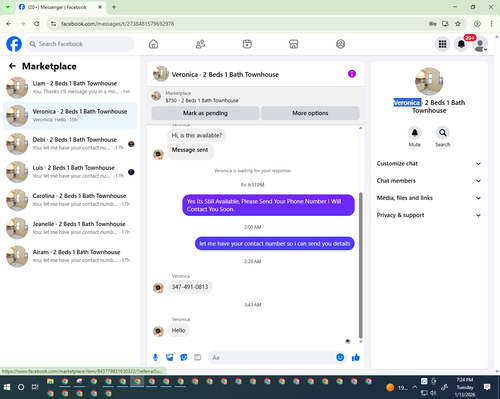Click the chat header title Veronica
Image resolution: width=500 pixels, height=399 pixels.
click(225, 74)
